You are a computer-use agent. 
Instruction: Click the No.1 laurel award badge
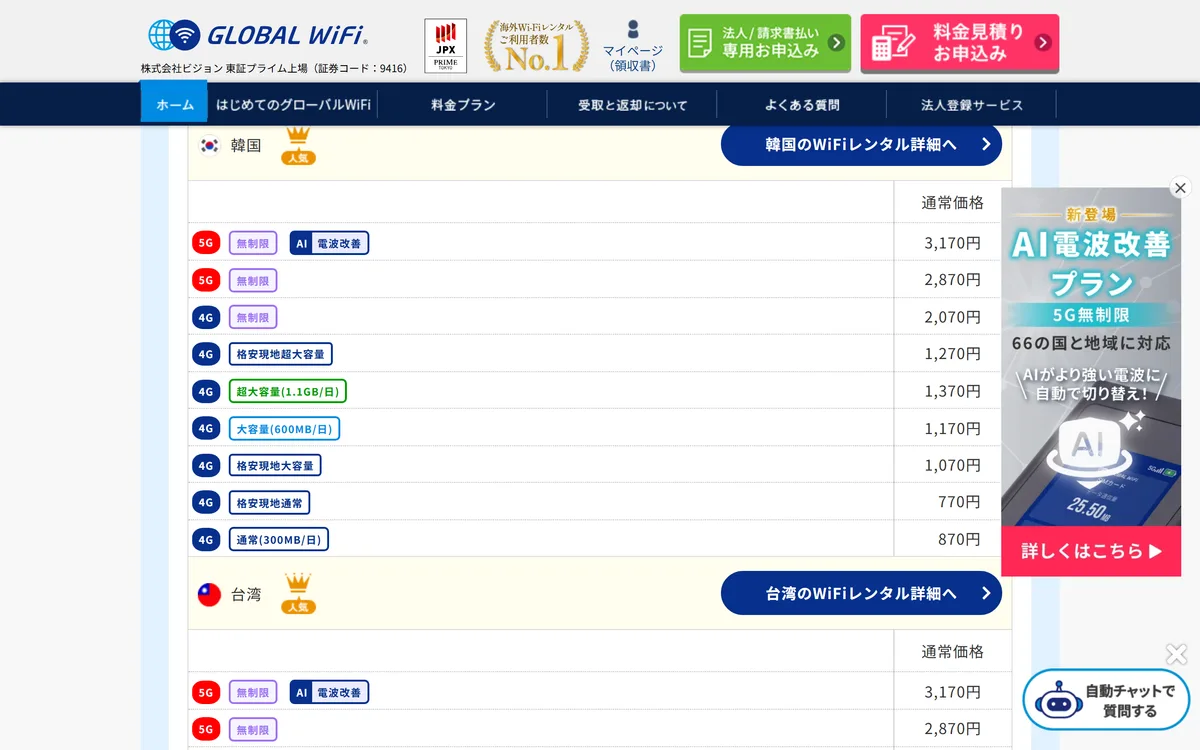[x=536, y=46]
